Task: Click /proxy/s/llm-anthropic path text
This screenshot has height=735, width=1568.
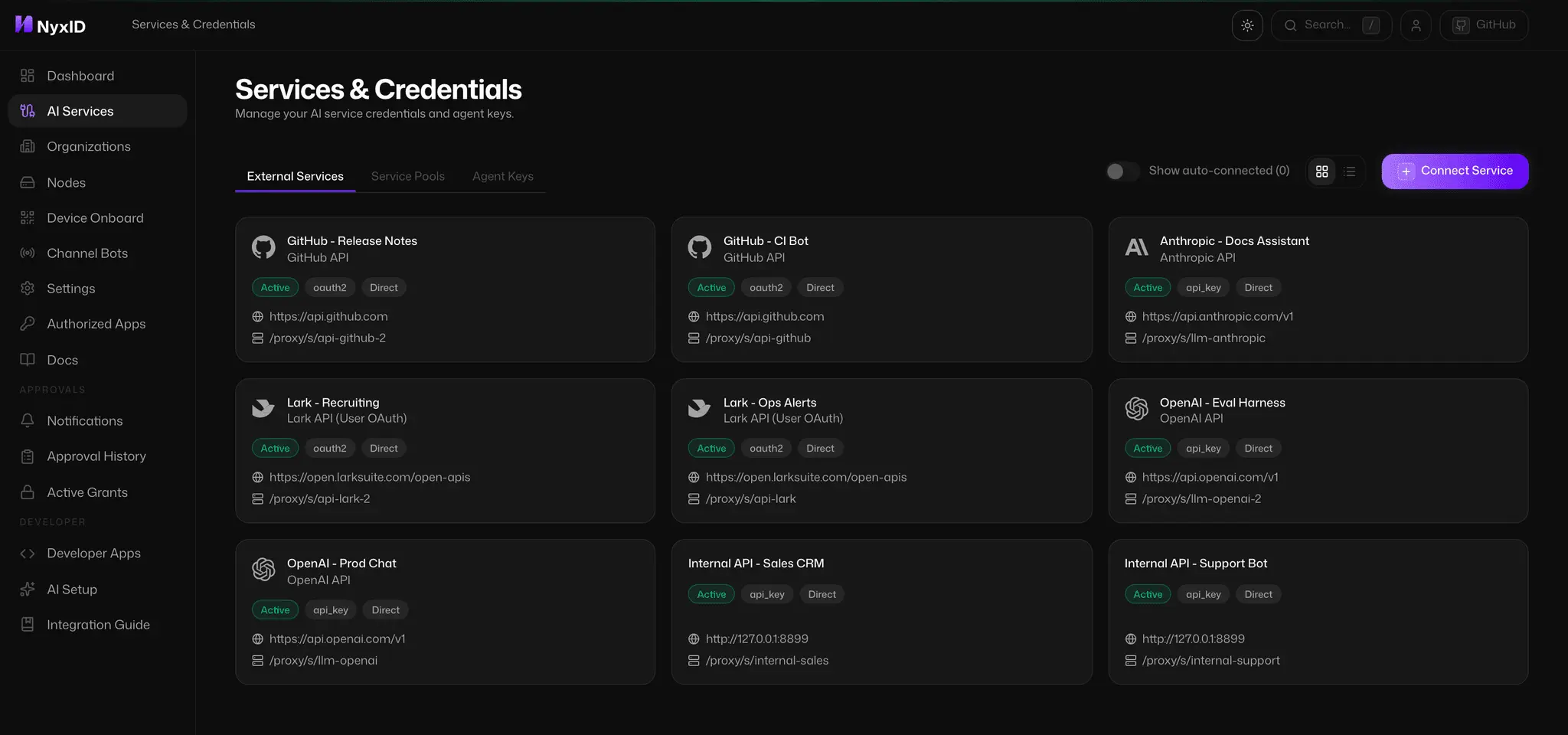Action: 1204,338
